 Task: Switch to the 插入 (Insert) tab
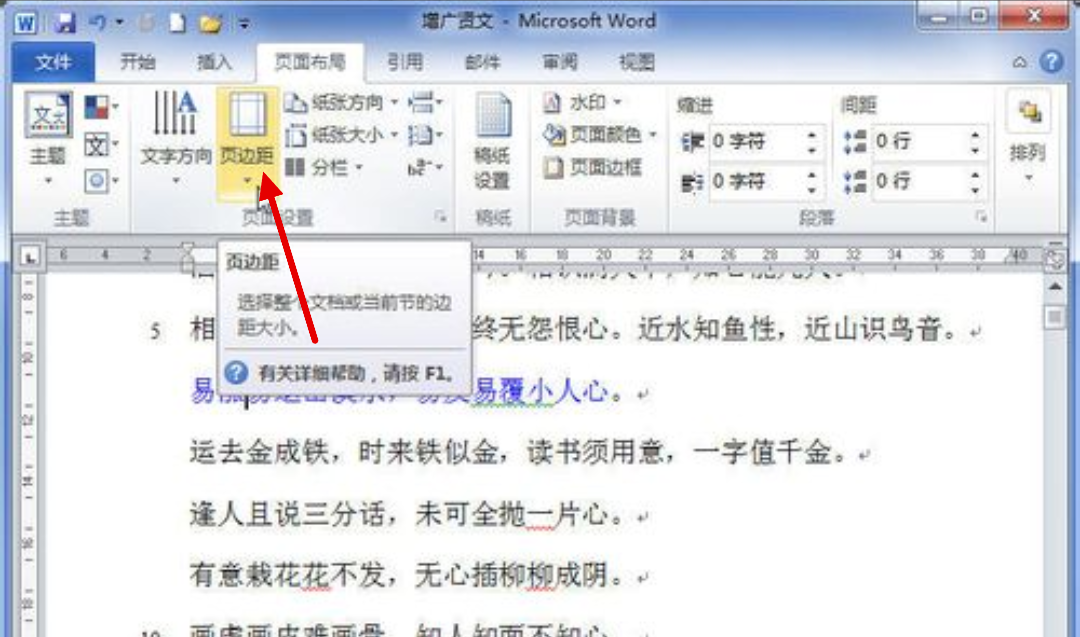(214, 63)
